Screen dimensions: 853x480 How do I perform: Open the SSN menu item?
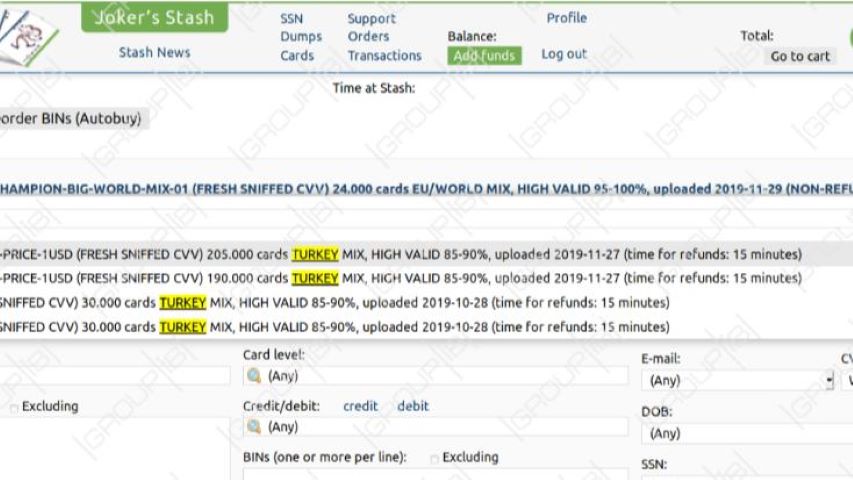coord(292,19)
